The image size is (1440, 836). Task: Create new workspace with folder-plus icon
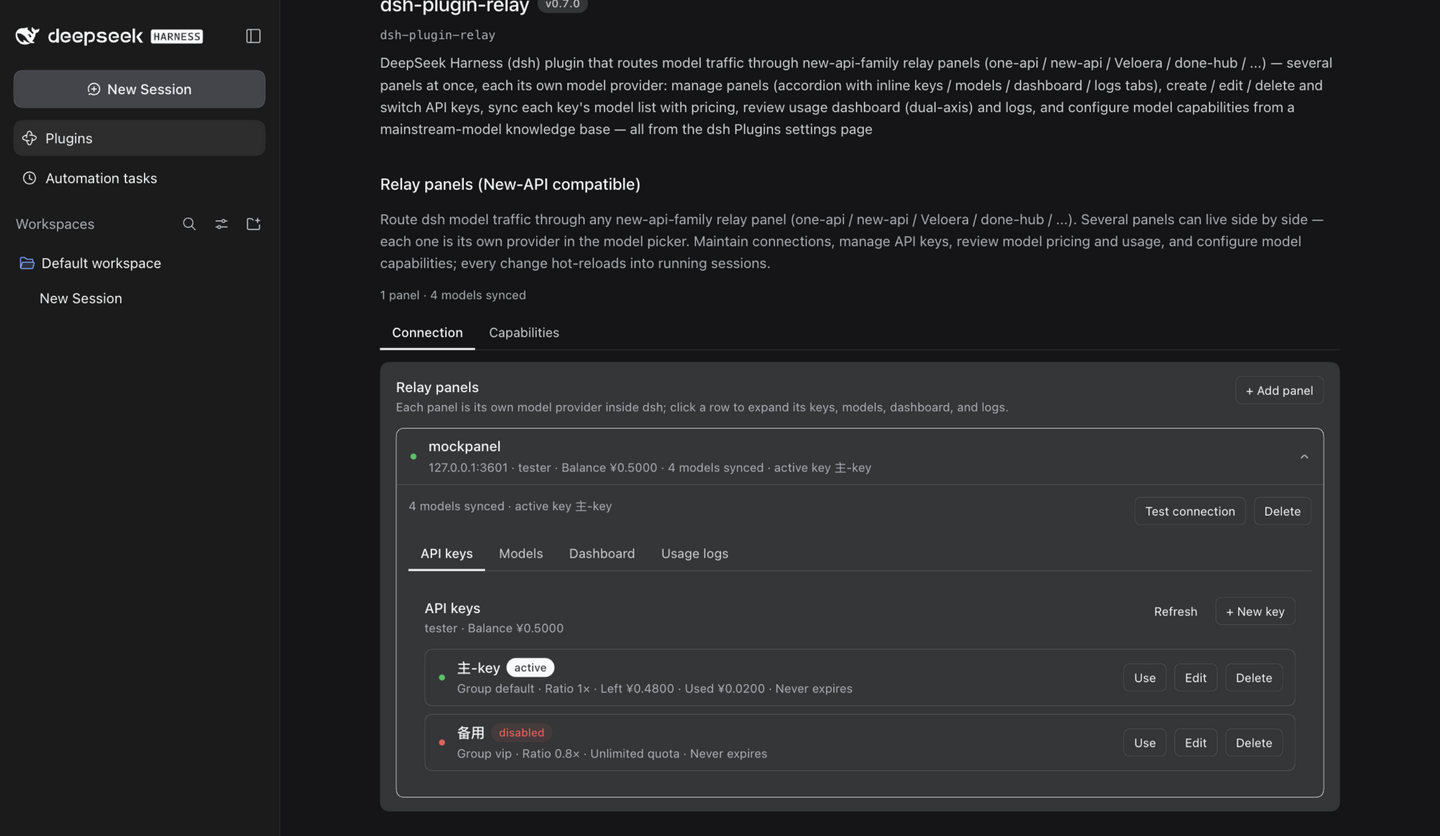coord(253,224)
